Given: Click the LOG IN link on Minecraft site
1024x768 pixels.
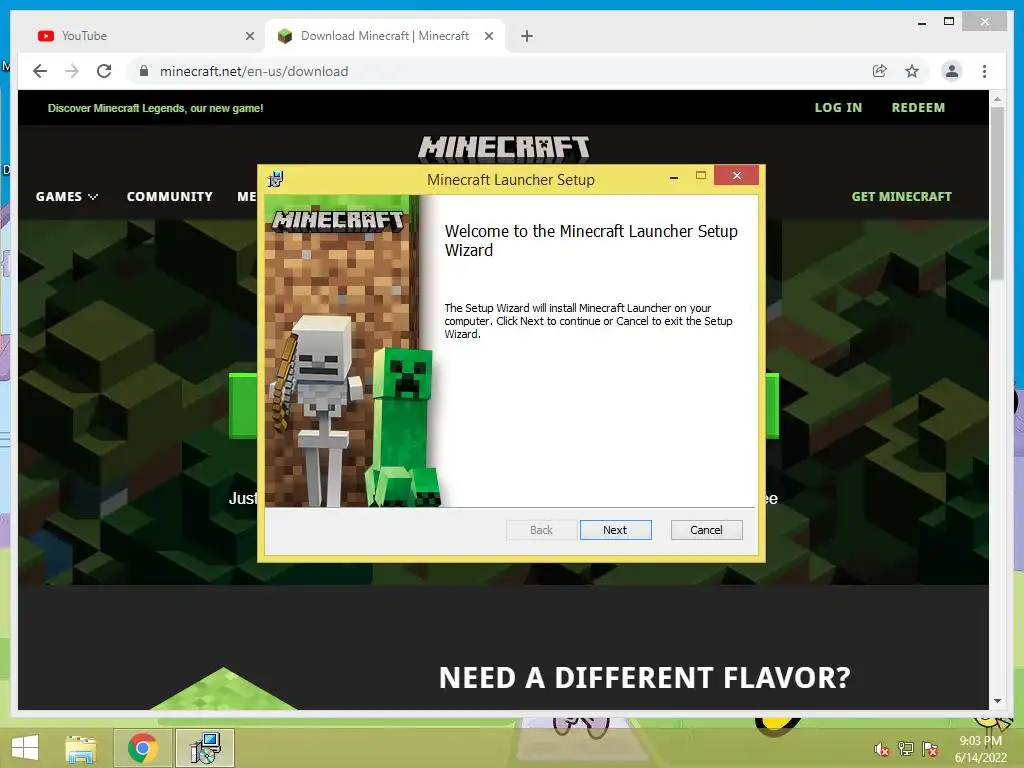Looking at the screenshot, I should click(x=838, y=108).
